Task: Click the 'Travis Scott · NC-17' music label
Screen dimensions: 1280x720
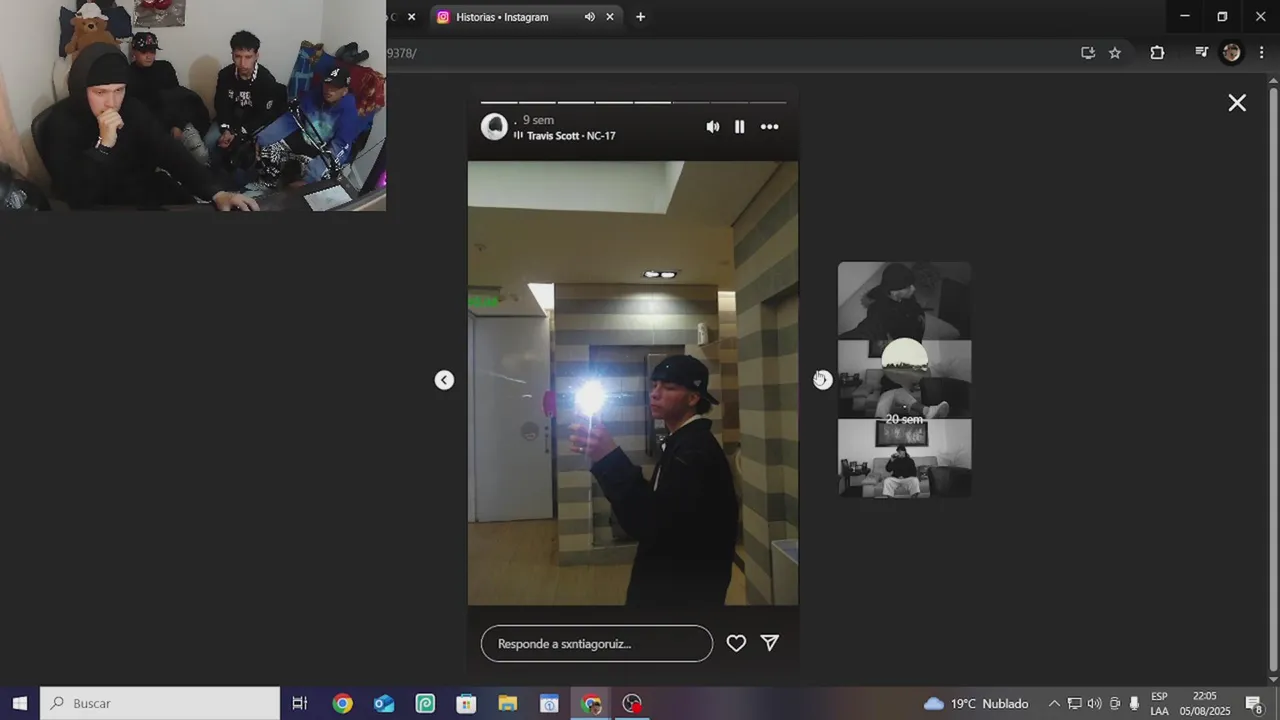Action: pyautogui.click(x=571, y=136)
